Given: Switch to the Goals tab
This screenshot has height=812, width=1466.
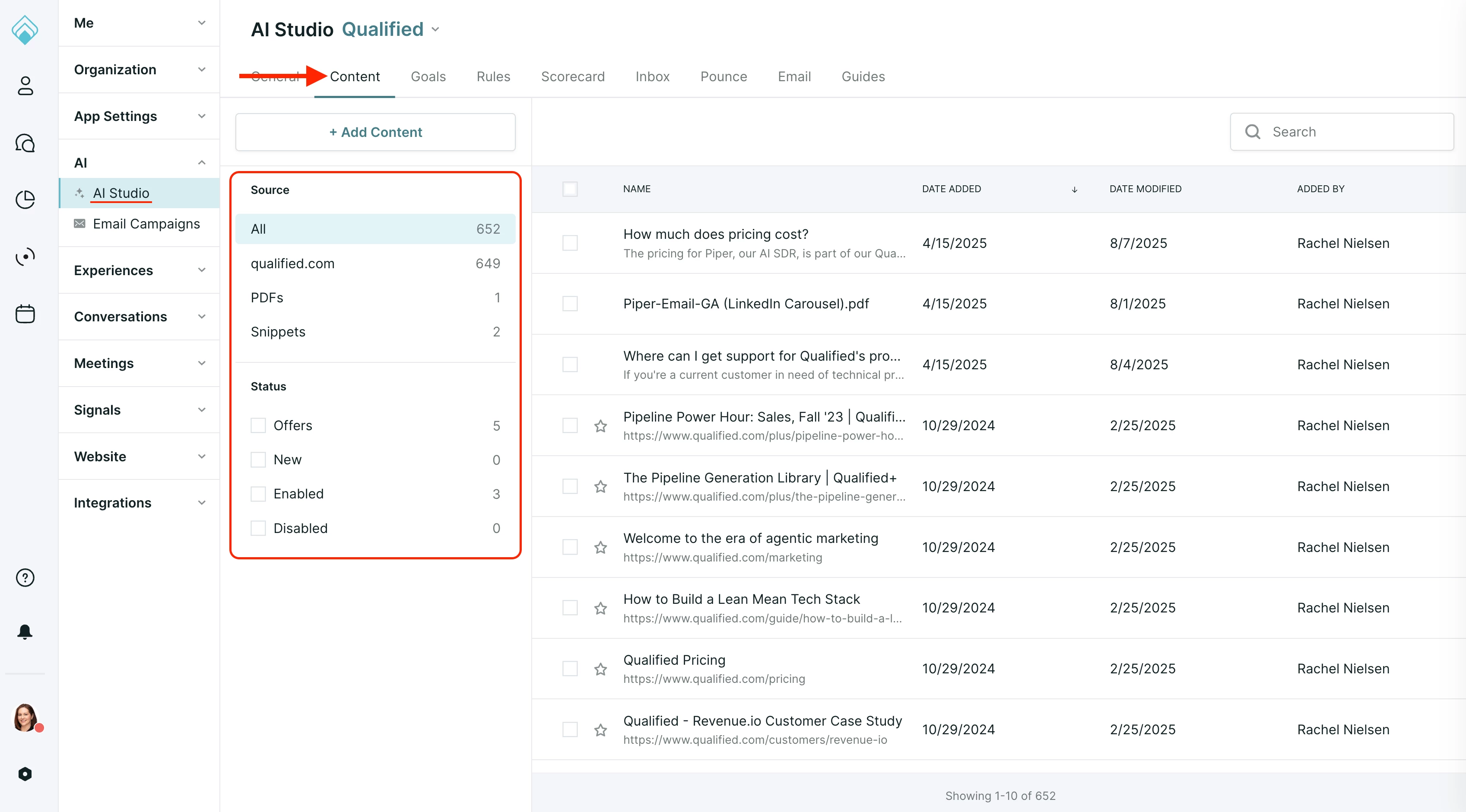Looking at the screenshot, I should coord(428,76).
